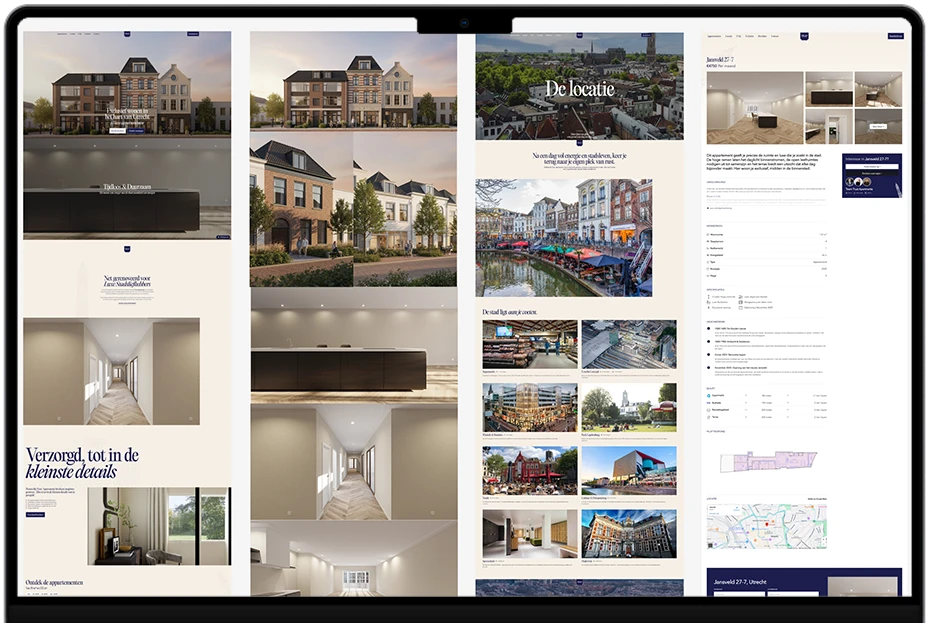
Task: Click the first input field in the footer form
Action: [740, 594]
